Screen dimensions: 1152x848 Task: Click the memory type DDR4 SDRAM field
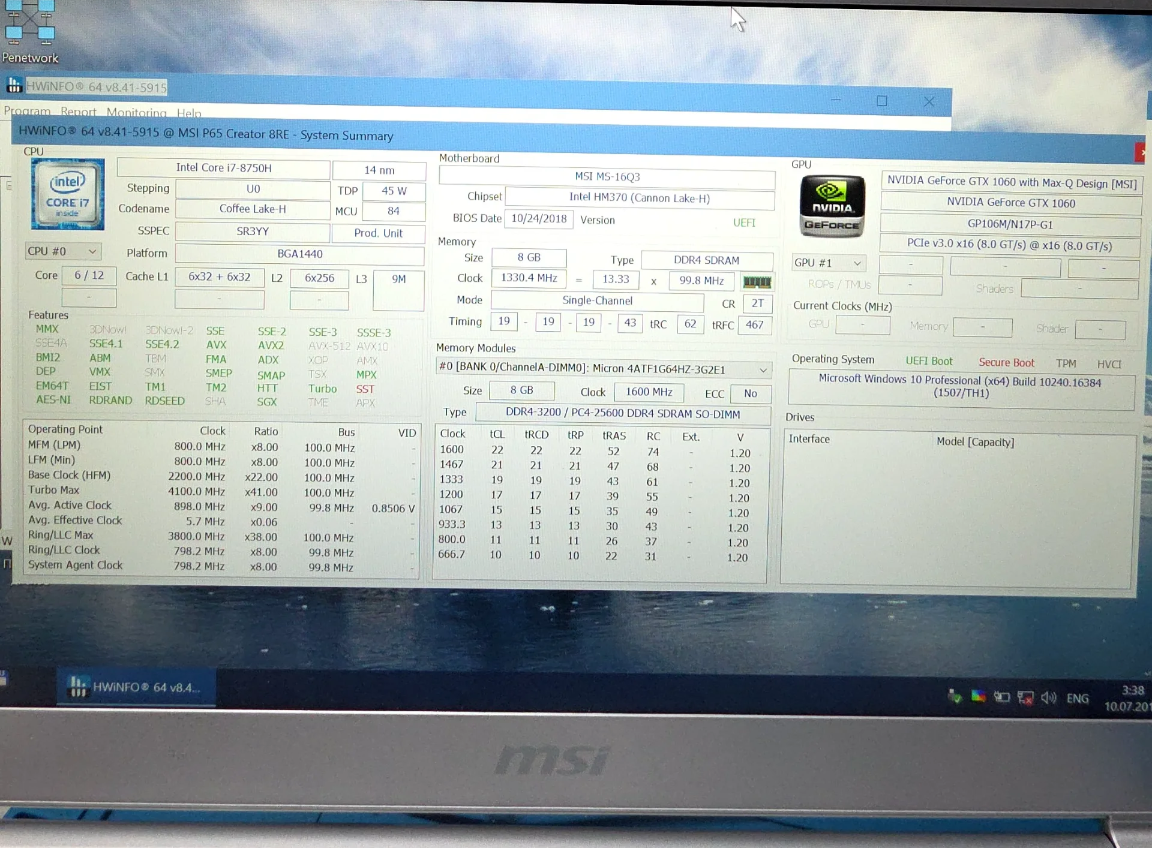[x=707, y=260]
